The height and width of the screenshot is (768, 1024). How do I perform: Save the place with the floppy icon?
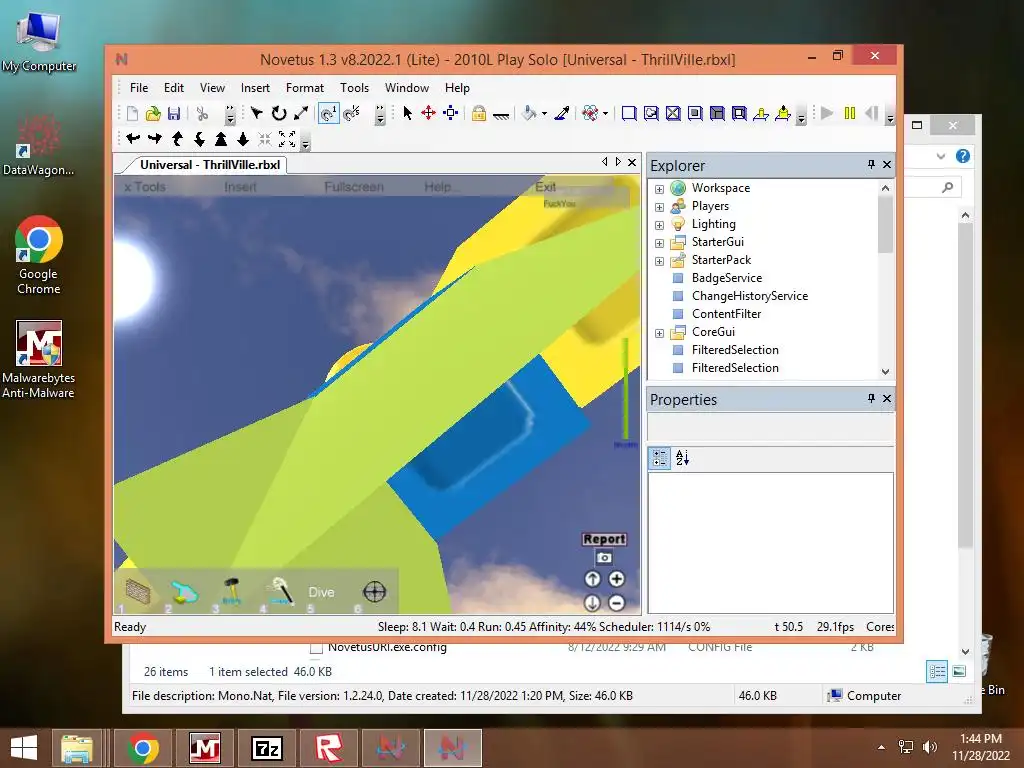tap(174, 114)
